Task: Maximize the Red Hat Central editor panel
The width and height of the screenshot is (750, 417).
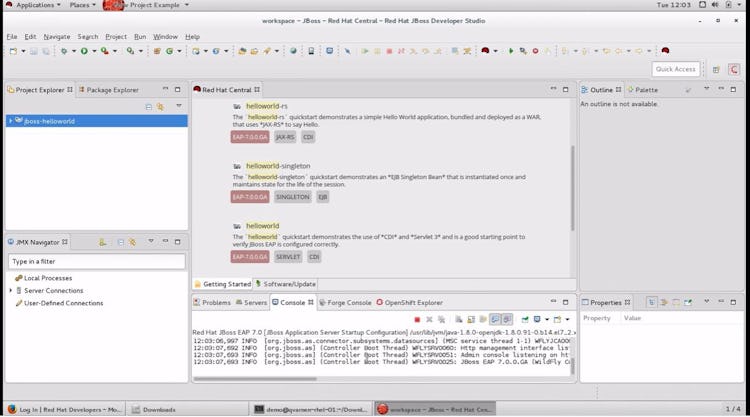Action: point(565,89)
